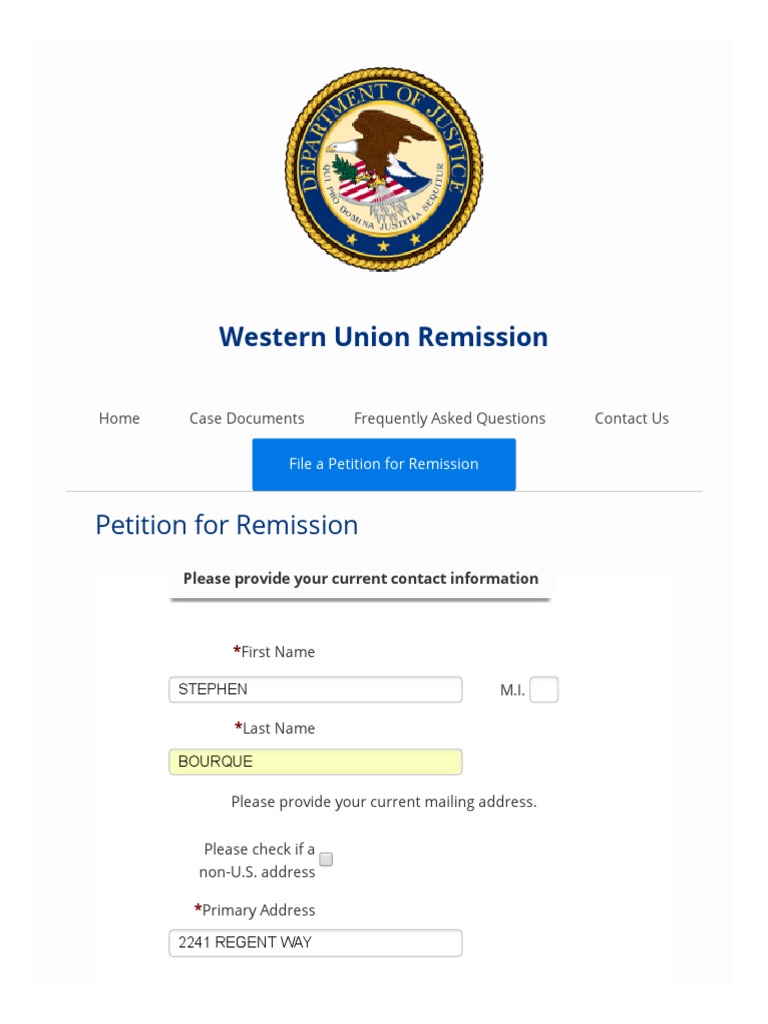Navigate to Contact Us
This screenshot has width=768, height=1024.
[x=631, y=418]
